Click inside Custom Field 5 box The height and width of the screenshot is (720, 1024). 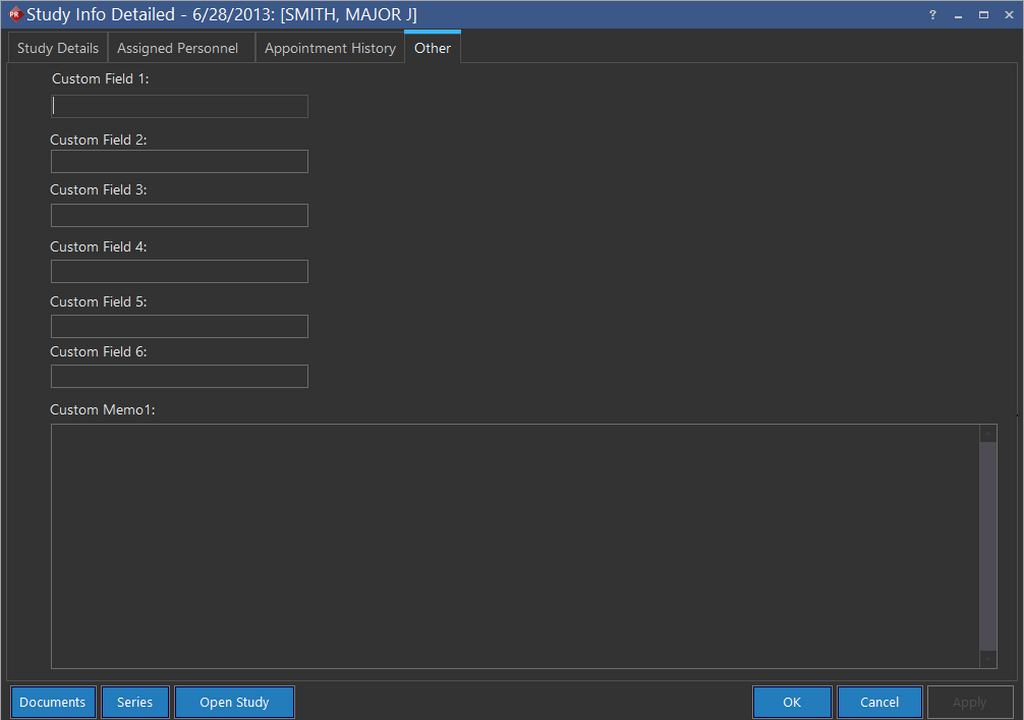[x=180, y=327]
